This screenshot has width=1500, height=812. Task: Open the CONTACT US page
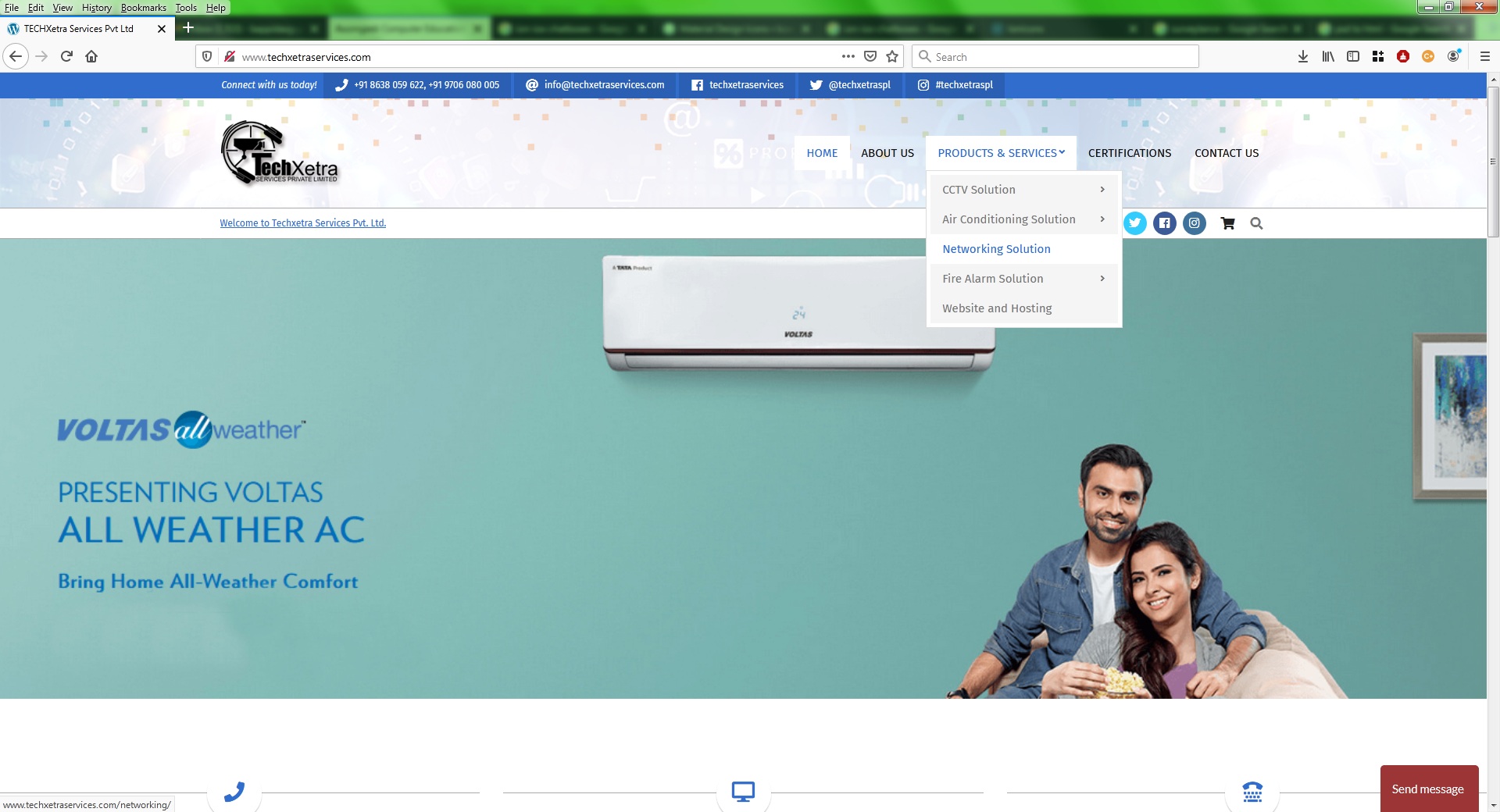click(x=1227, y=153)
